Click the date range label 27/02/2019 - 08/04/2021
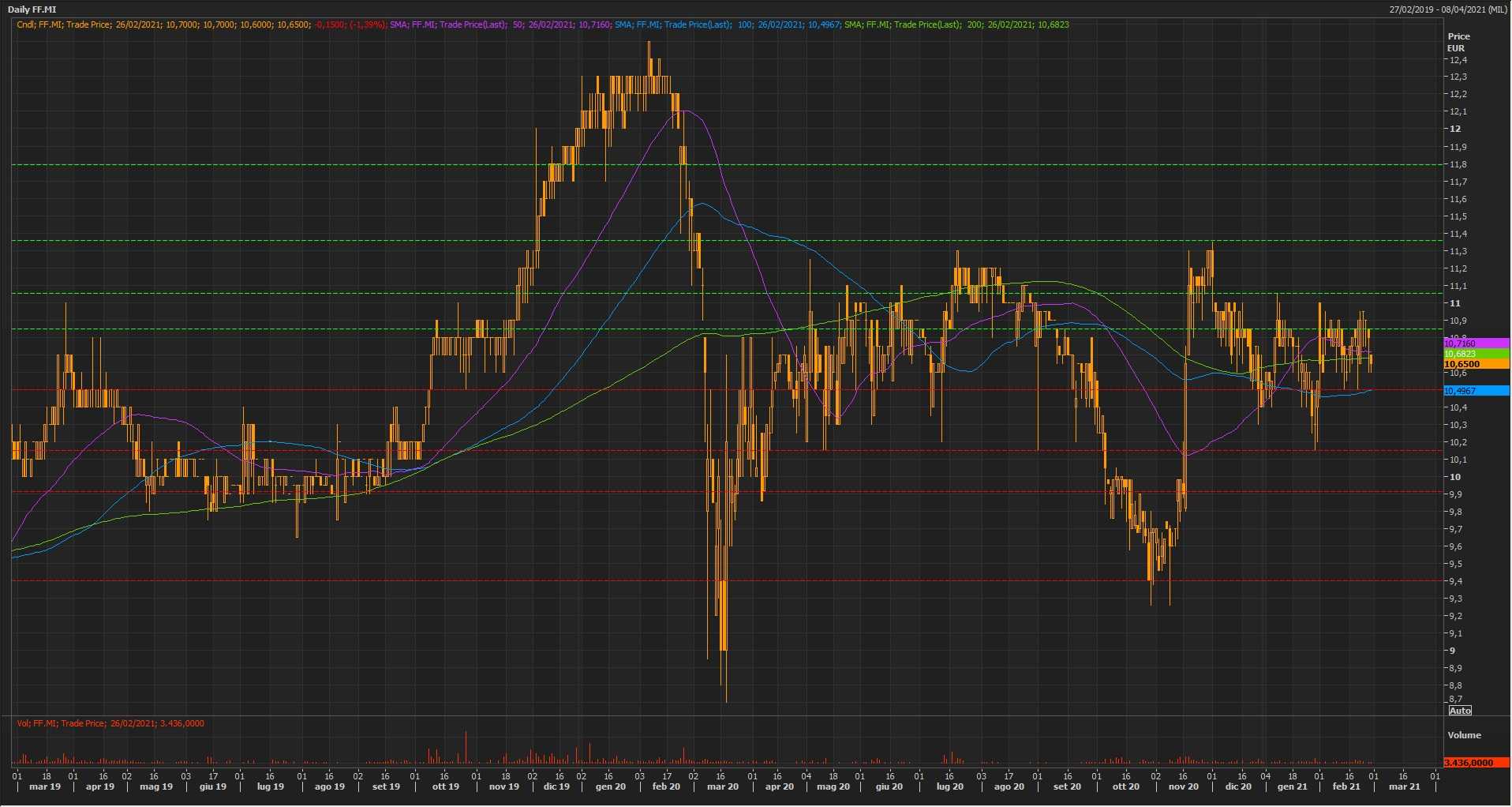Viewport: 1512px width, 807px height. [x=1448, y=9]
